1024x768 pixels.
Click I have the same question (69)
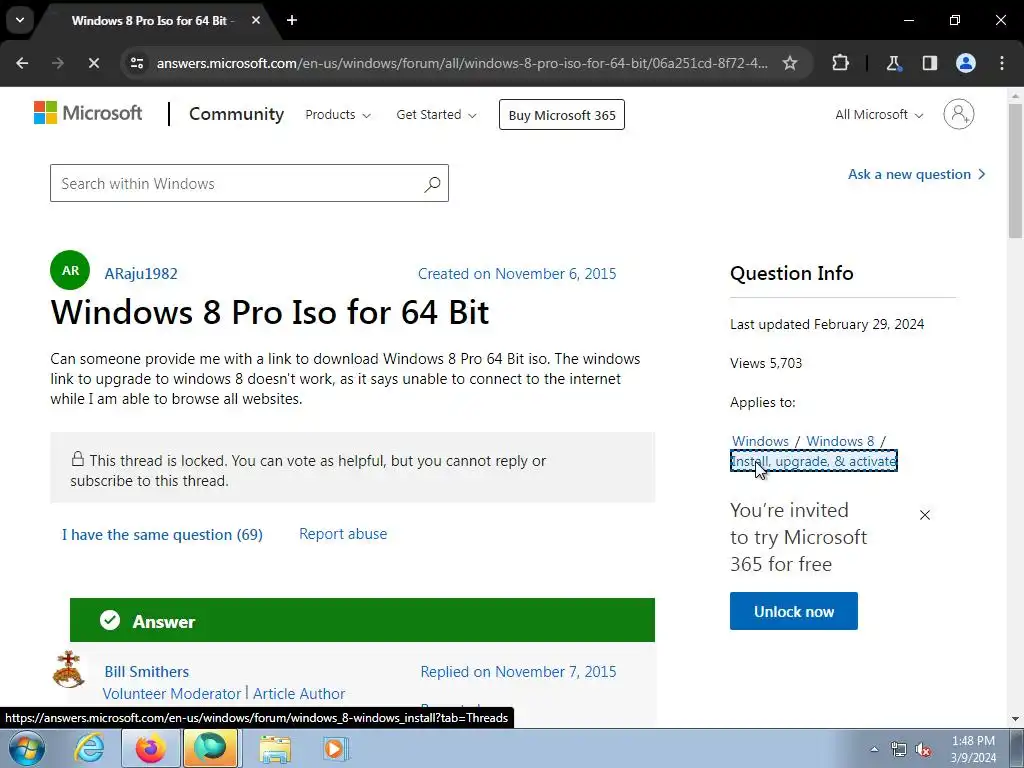click(x=162, y=535)
